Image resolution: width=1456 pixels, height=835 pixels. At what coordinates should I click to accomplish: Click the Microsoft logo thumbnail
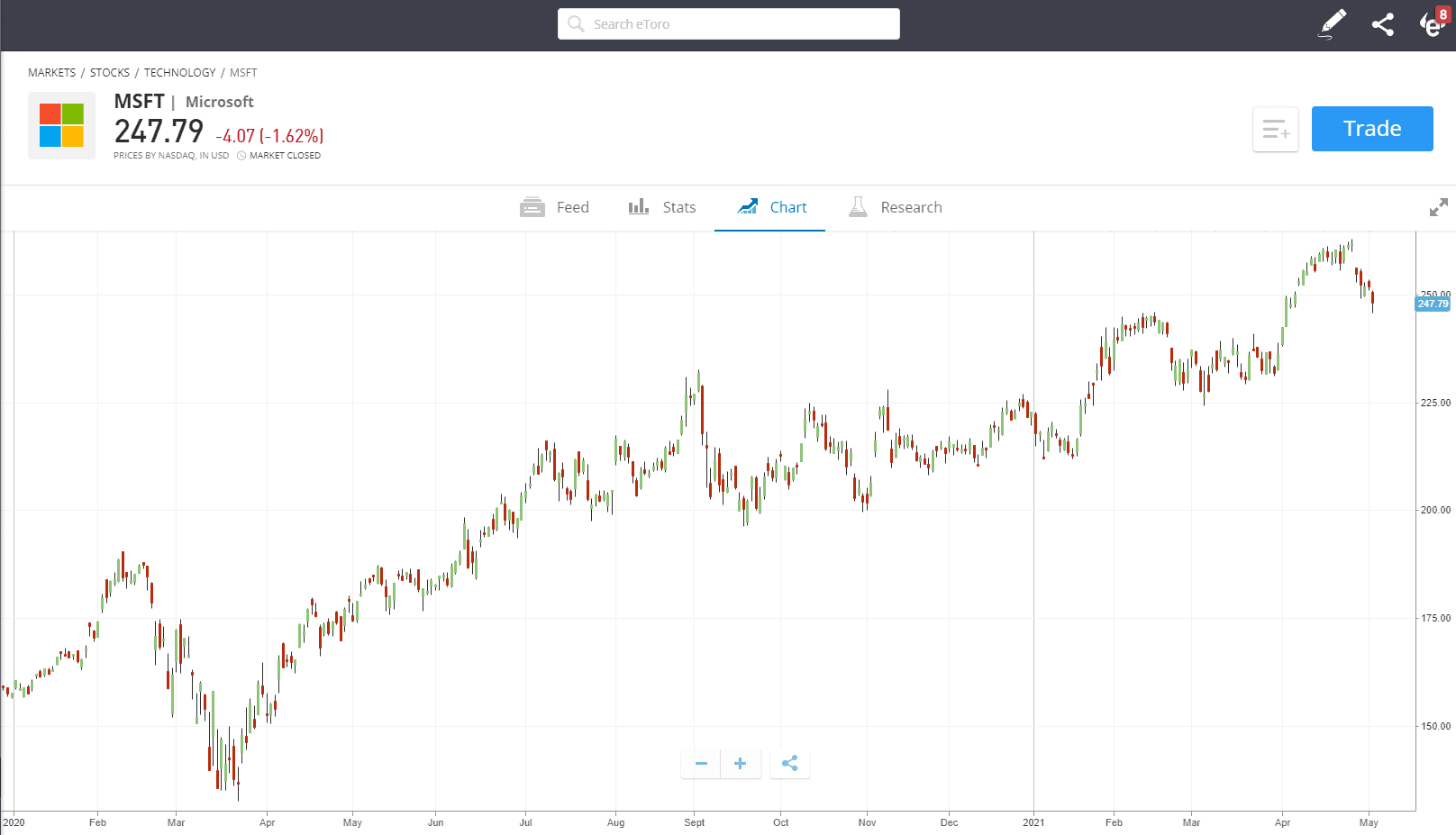[x=61, y=125]
